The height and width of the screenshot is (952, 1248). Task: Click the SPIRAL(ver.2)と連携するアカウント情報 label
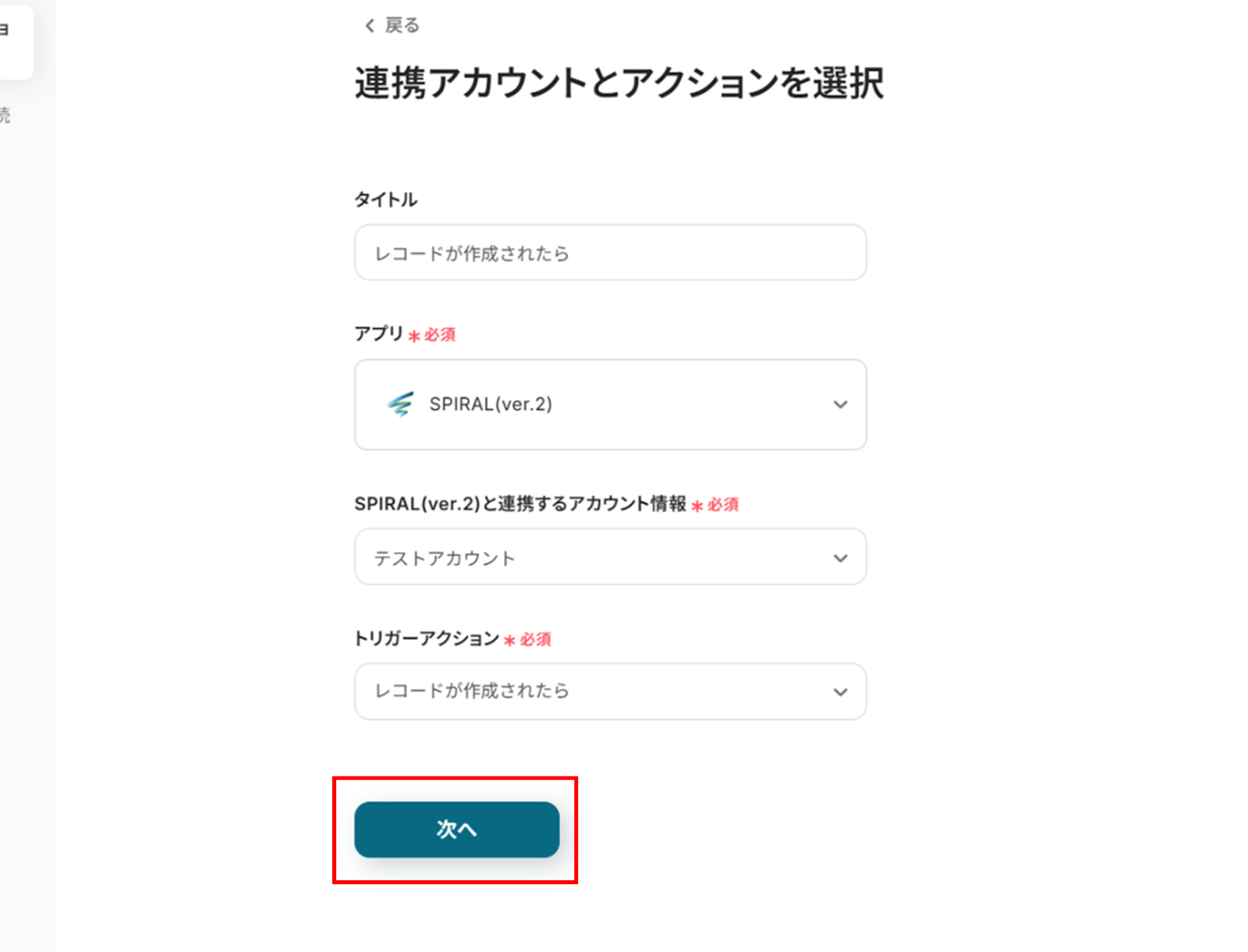coord(520,504)
